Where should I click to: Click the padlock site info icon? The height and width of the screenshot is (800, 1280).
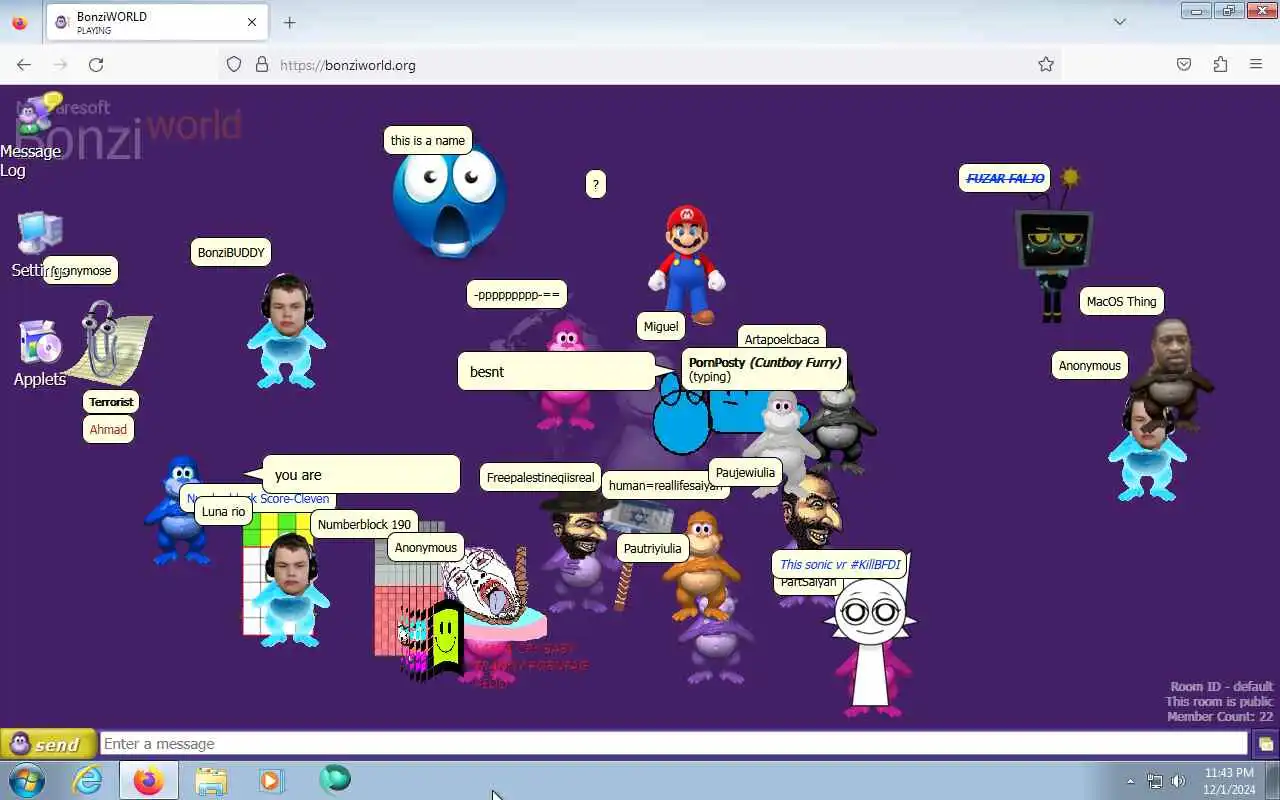(262, 65)
